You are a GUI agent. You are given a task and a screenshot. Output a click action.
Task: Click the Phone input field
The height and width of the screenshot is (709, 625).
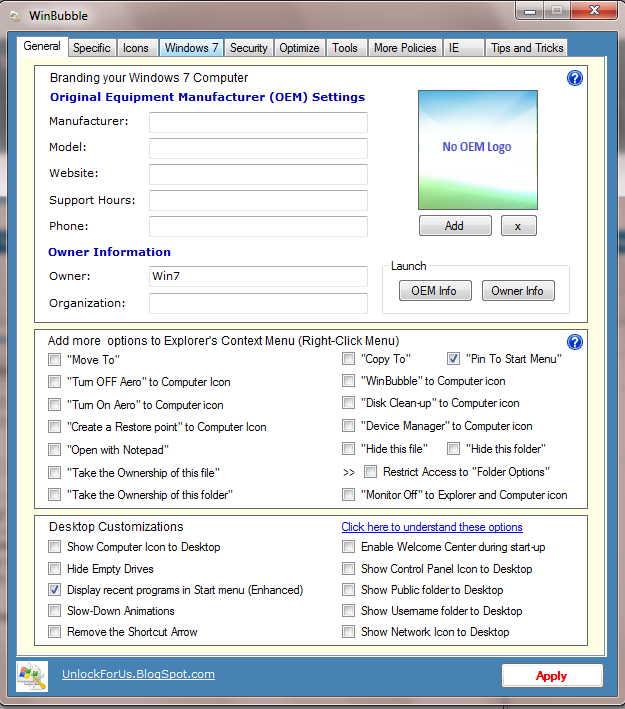pos(258,226)
